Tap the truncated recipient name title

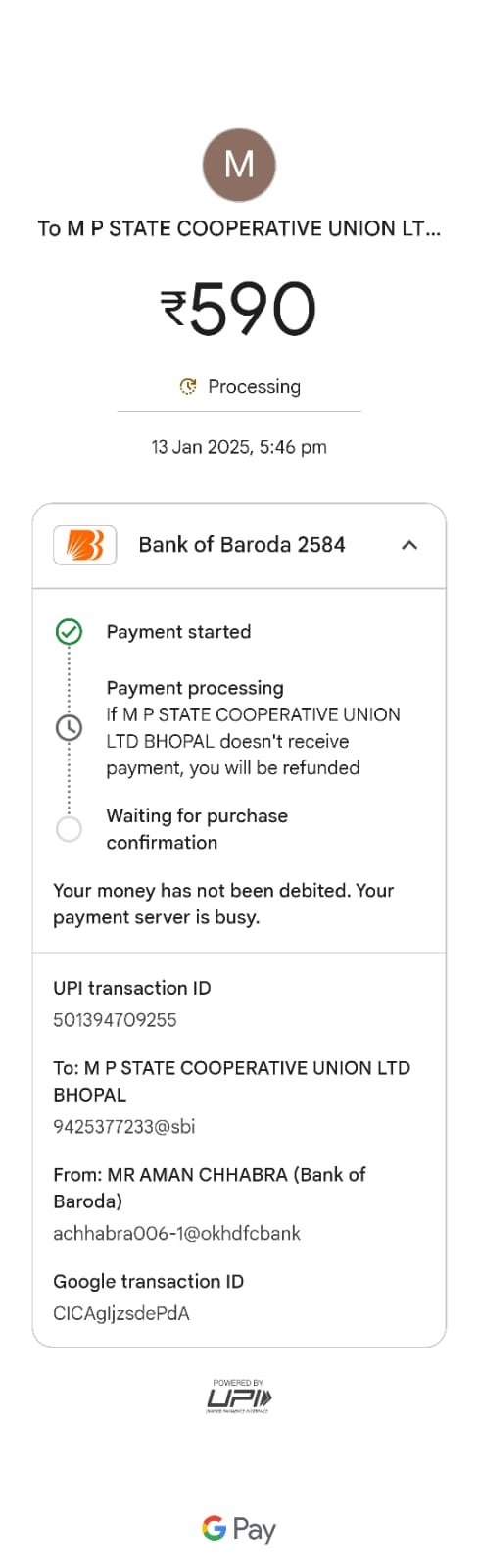239,228
